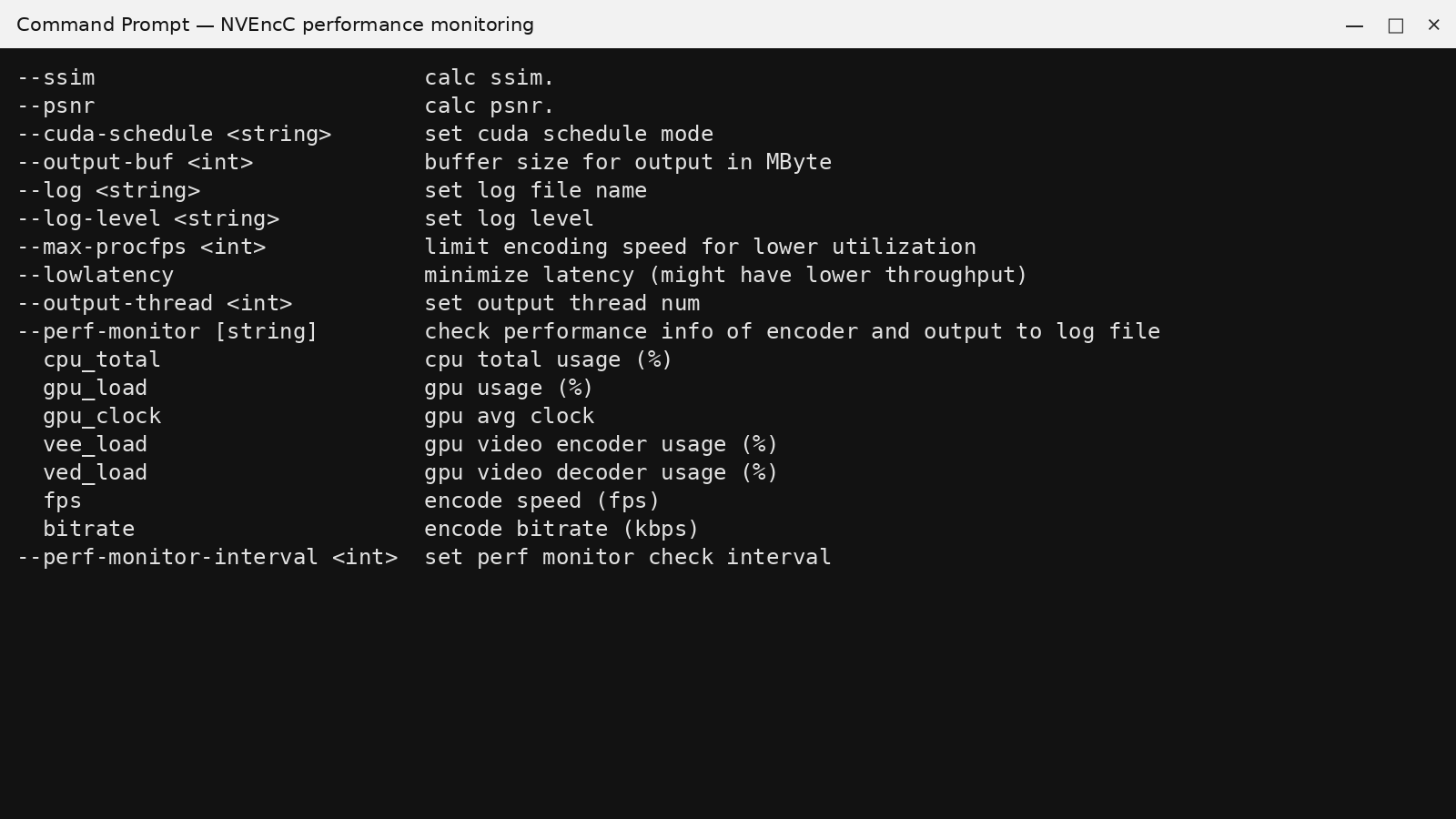
Task: Click the --lowlatency option
Action: 96,276
